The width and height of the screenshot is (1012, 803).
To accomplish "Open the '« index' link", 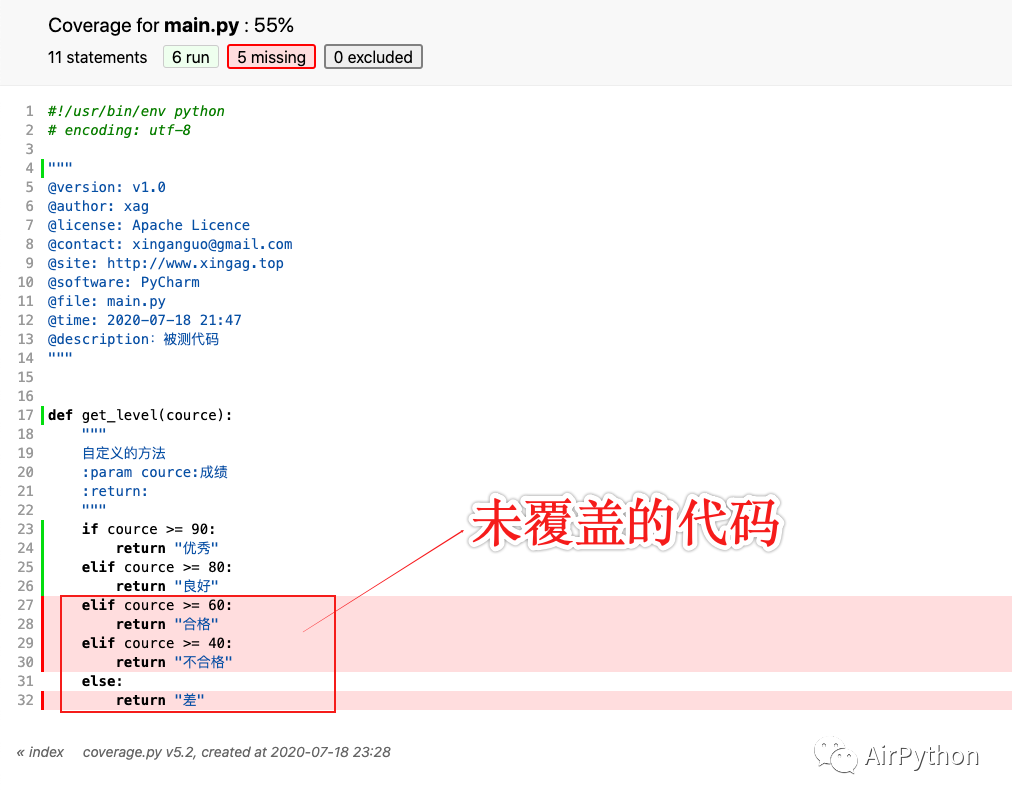I will [x=40, y=752].
